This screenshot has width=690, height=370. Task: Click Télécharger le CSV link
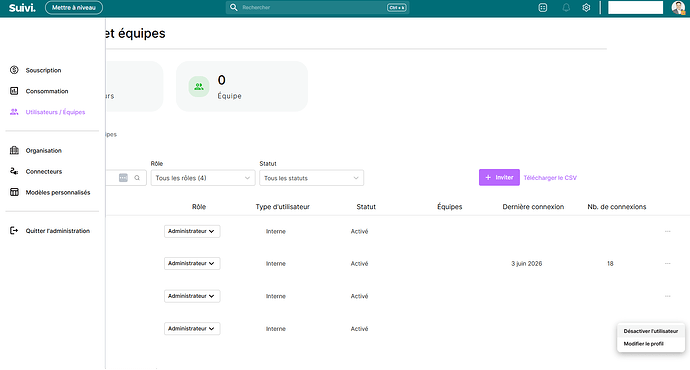[x=550, y=178]
